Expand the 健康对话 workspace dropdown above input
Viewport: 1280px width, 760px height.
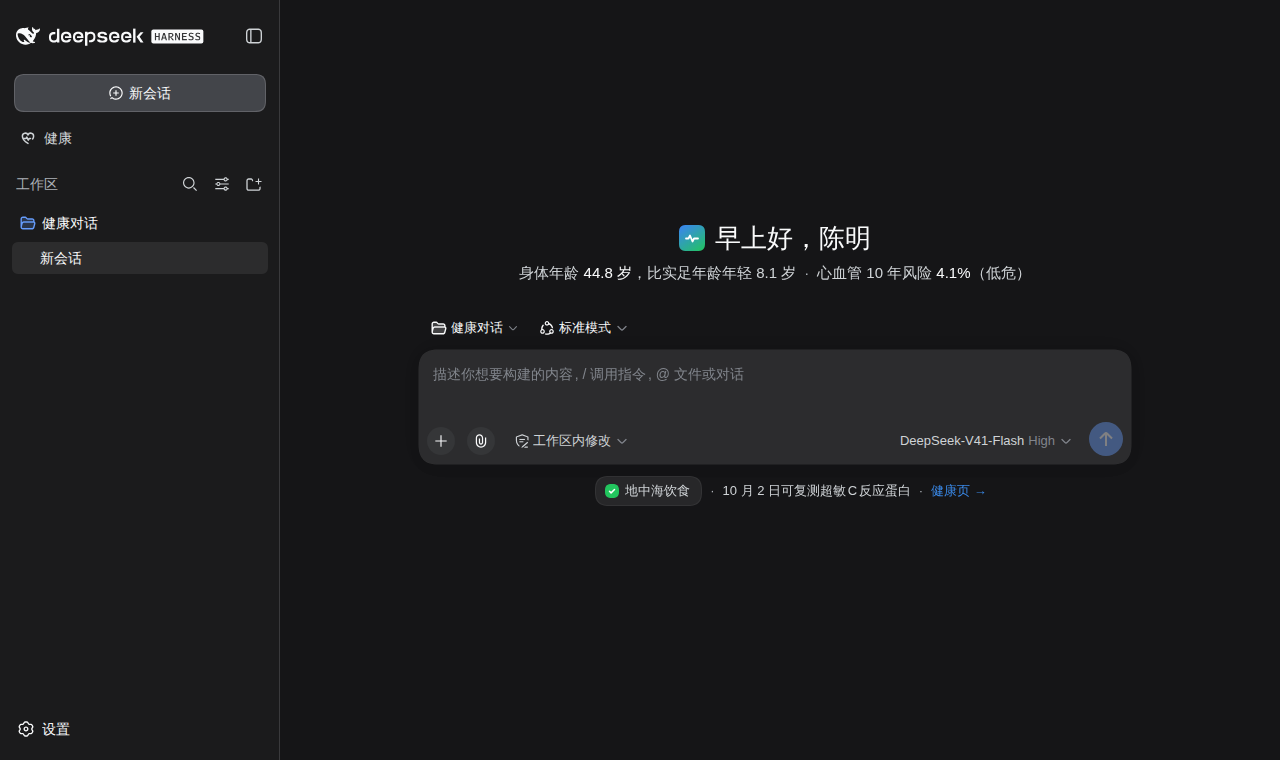click(x=475, y=328)
